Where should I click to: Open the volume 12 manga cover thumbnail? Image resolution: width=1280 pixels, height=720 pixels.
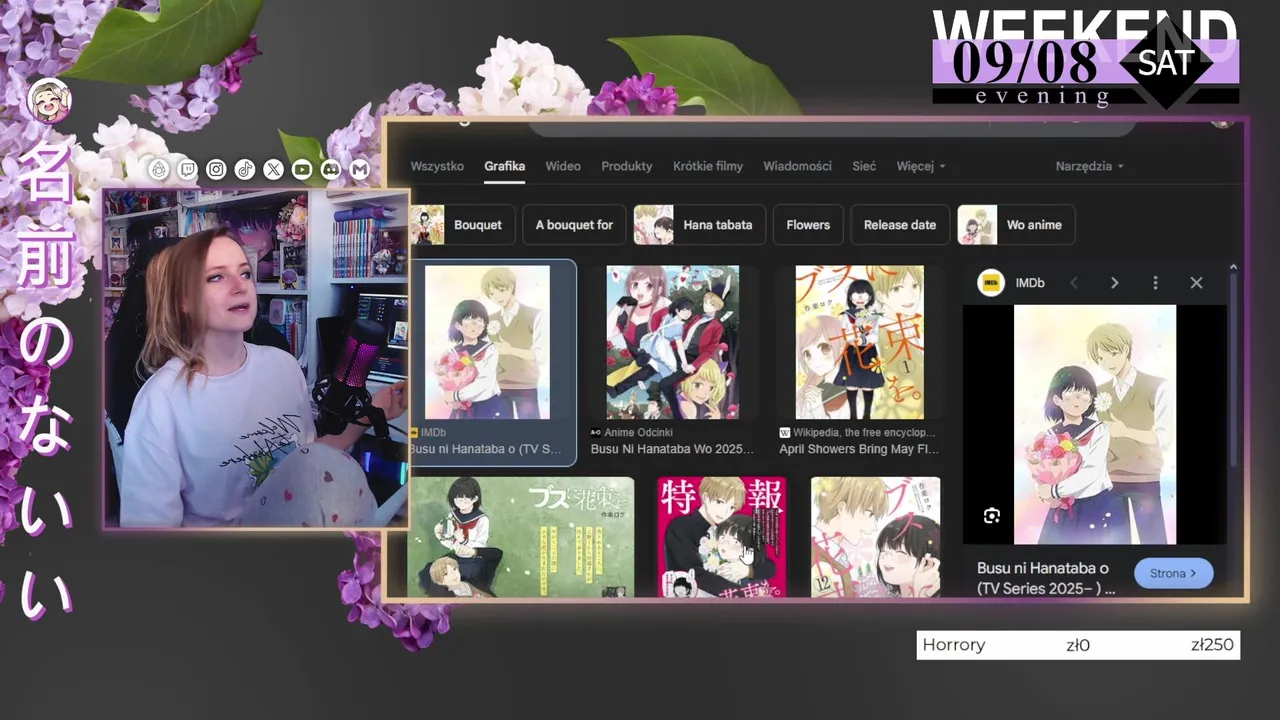coord(875,536)
